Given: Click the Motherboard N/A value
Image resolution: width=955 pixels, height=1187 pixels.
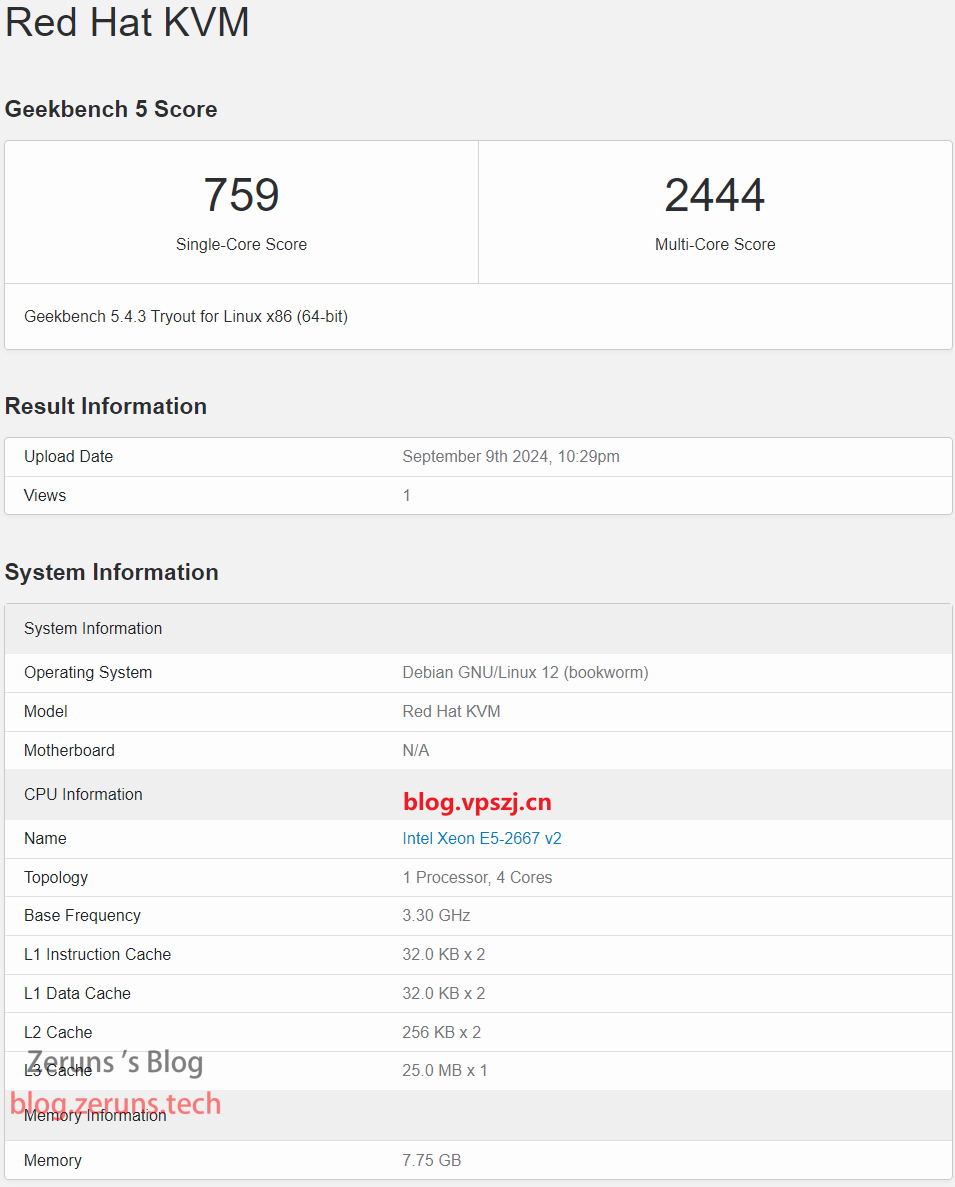Looking at the screenshot, I should 416,750.
